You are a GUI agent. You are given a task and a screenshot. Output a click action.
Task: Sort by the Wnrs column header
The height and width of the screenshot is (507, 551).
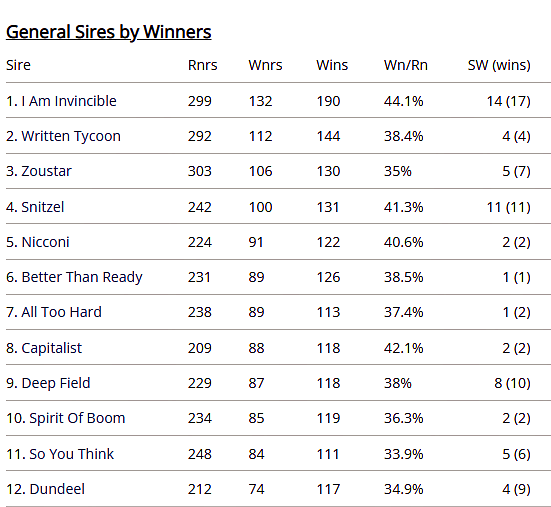click(x=265, y=65)
